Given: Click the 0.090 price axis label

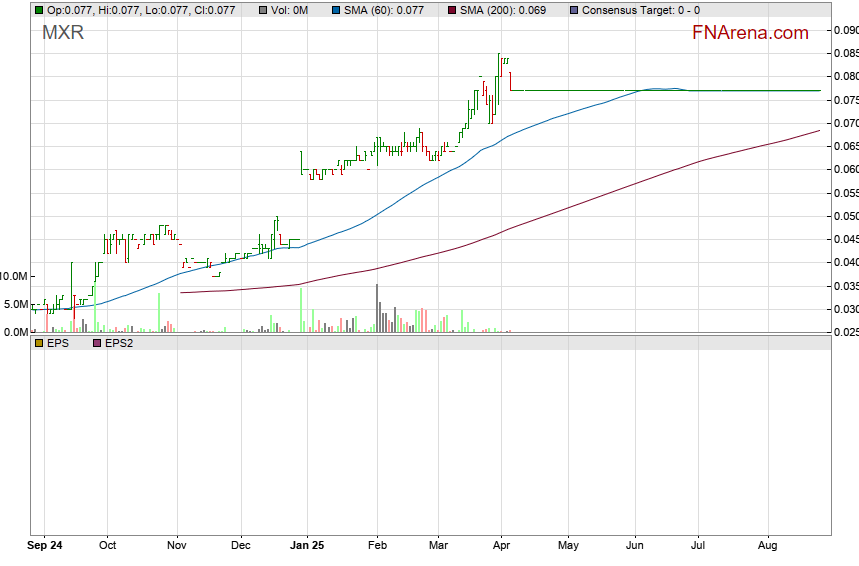Looking at the screenshot, I should tap(845, 30).
